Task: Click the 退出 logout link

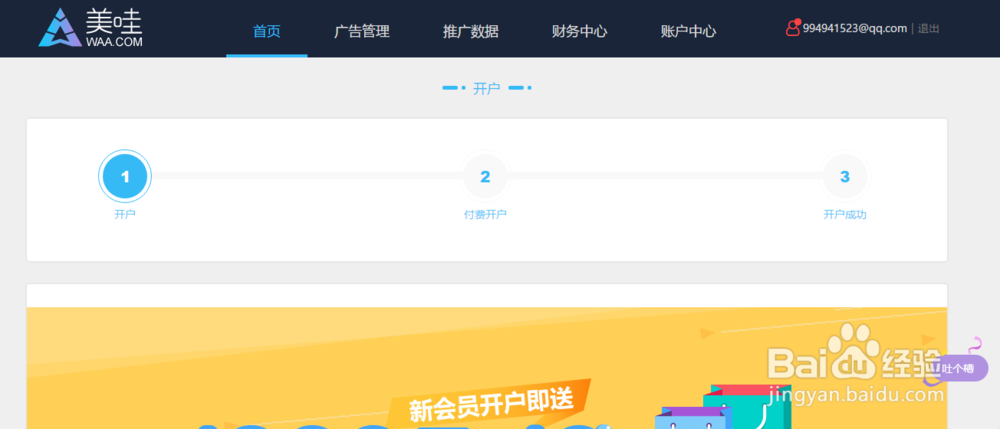Action: pyautogui.click(x=929, y=29)
